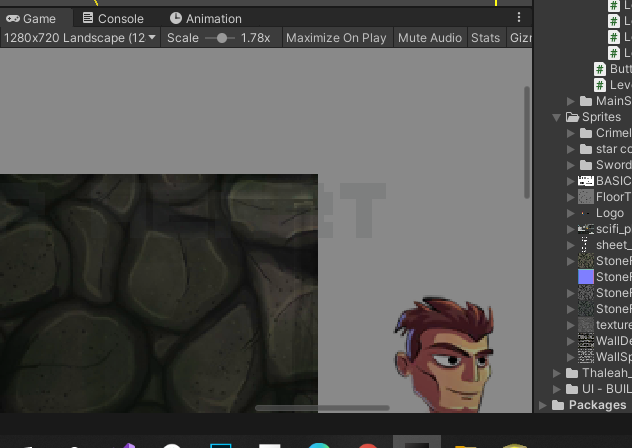Select the Packages folder icon
632x448 pixels.
[x=558, y=405]
